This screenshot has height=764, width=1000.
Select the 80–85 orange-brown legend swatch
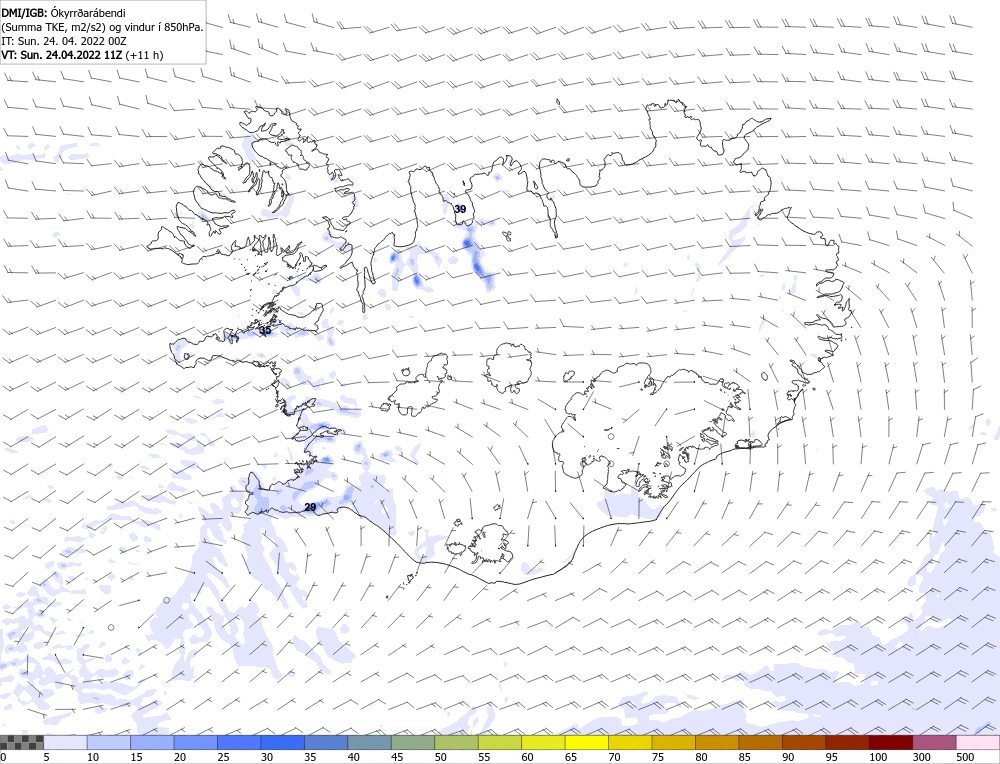click(x=717, y=742)
